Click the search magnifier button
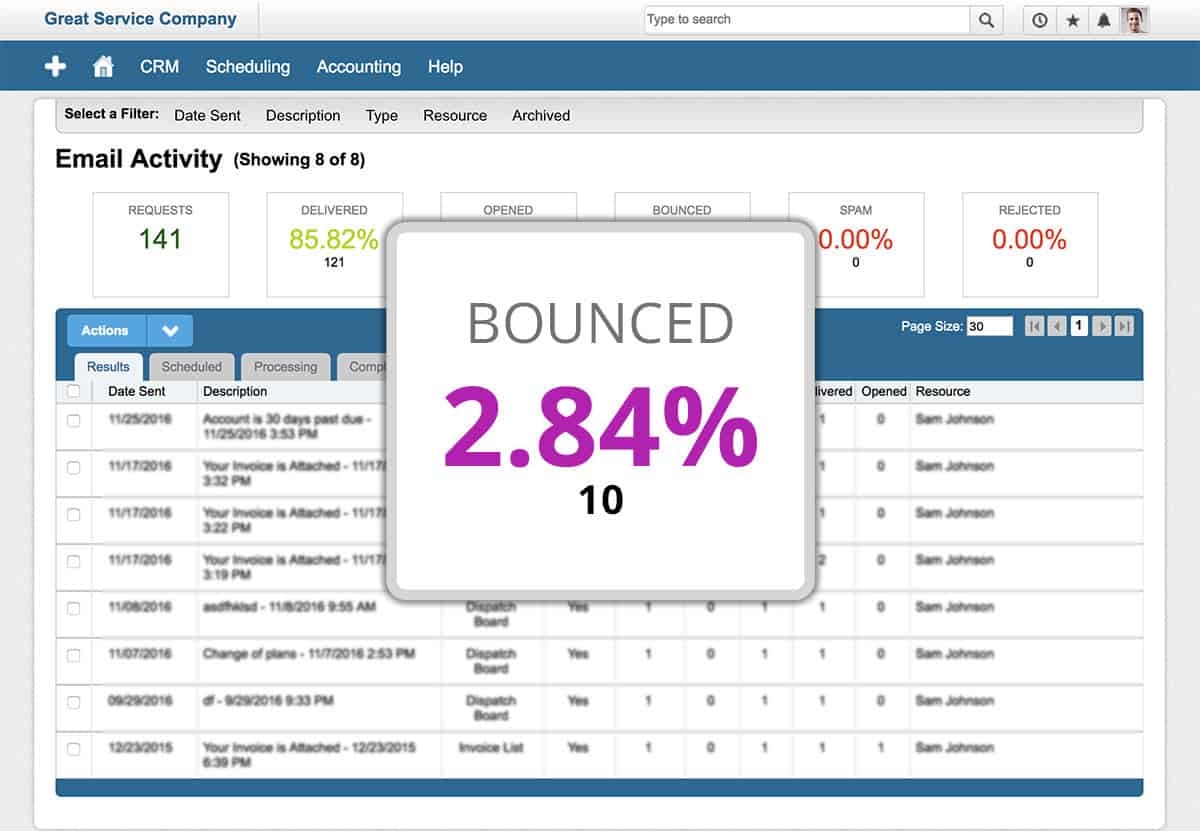The width and height of the screenshot is (1200, 831). click(x=986, y=20)
